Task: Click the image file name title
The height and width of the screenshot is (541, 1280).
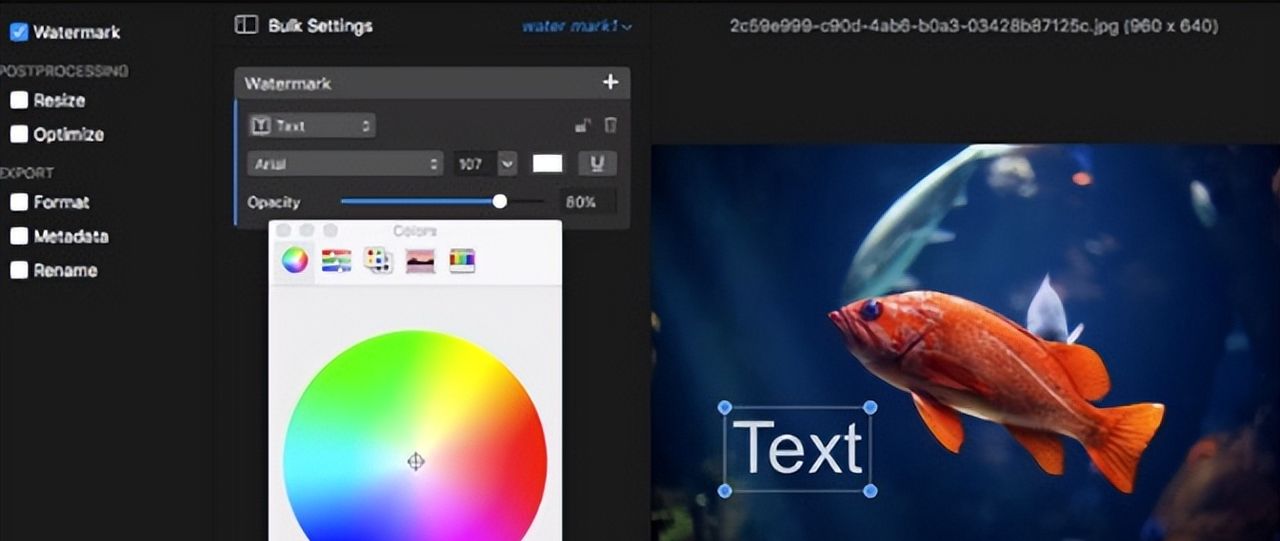Action: (x=974, y=26)
